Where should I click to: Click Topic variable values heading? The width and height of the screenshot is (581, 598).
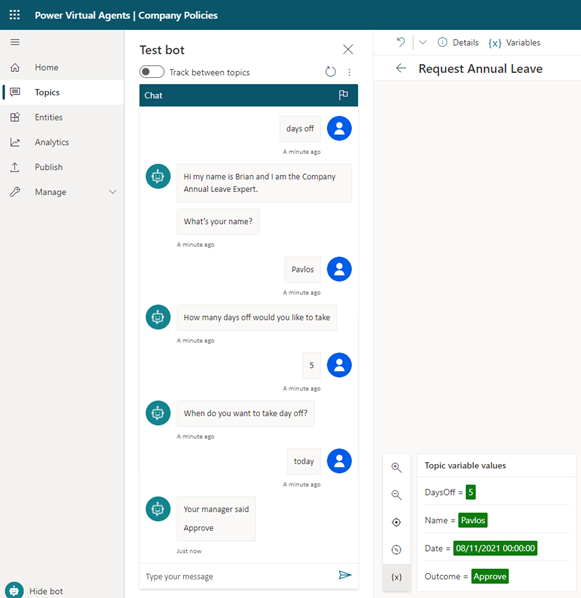(465, 465)
